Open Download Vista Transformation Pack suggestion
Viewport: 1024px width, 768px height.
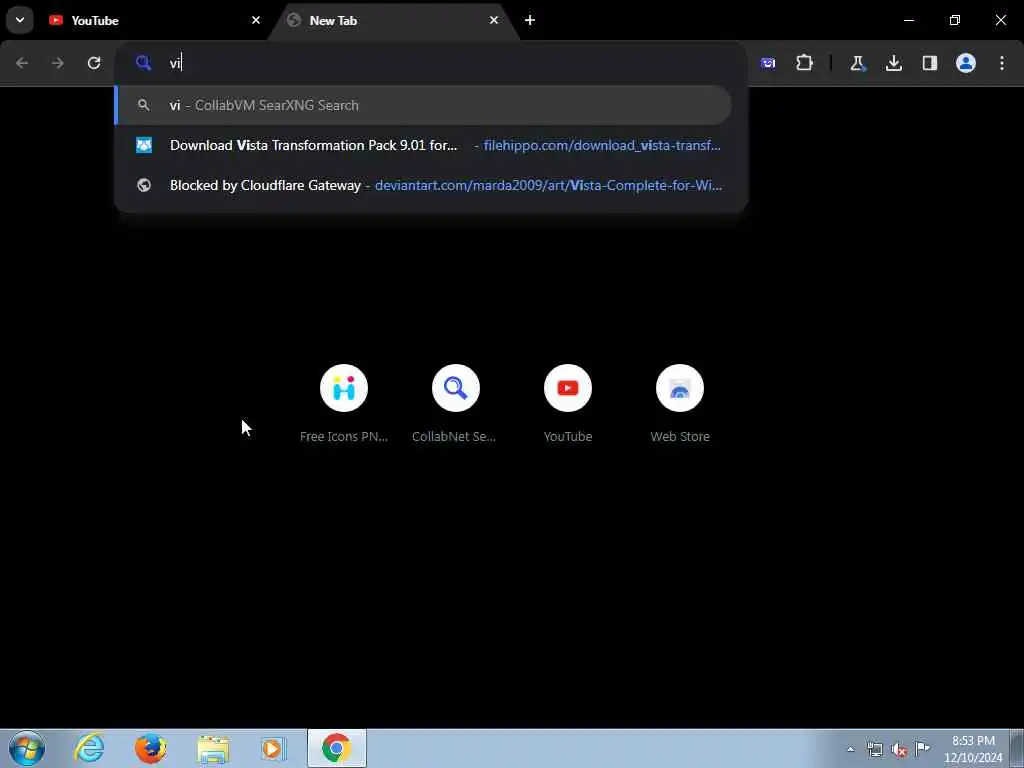(423, 145)
